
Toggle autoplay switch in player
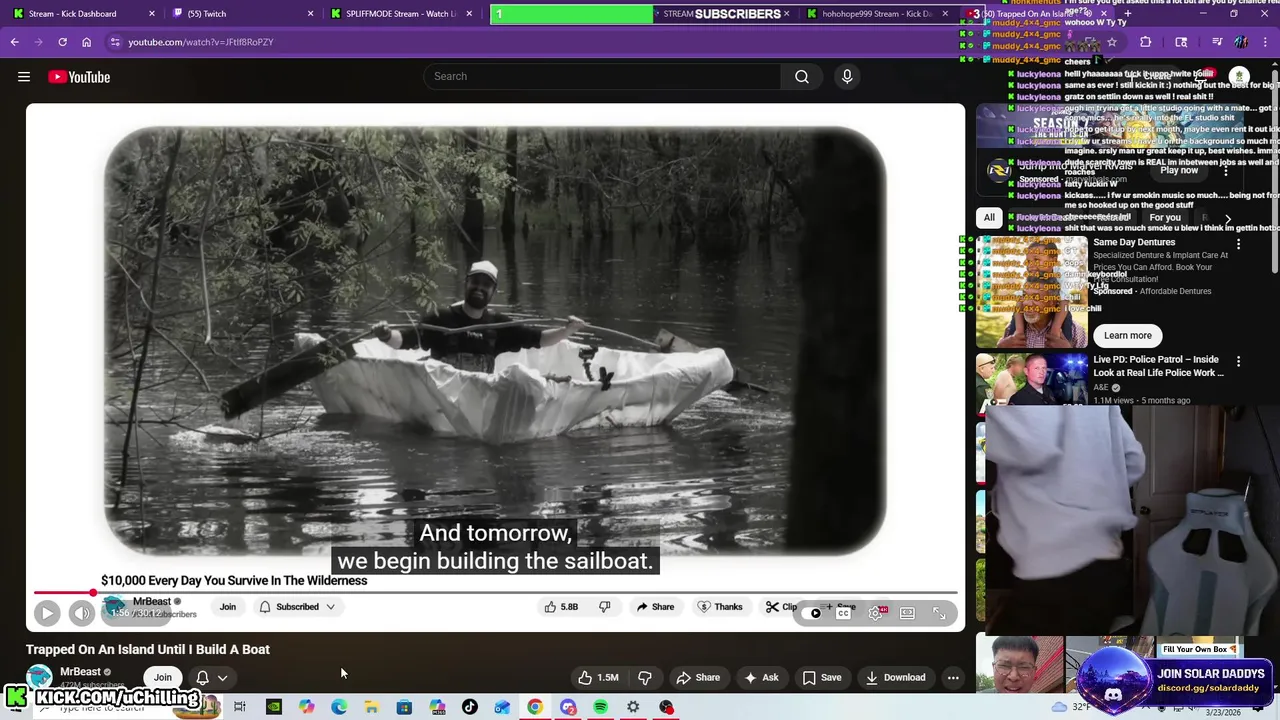(x=814, y=613)
